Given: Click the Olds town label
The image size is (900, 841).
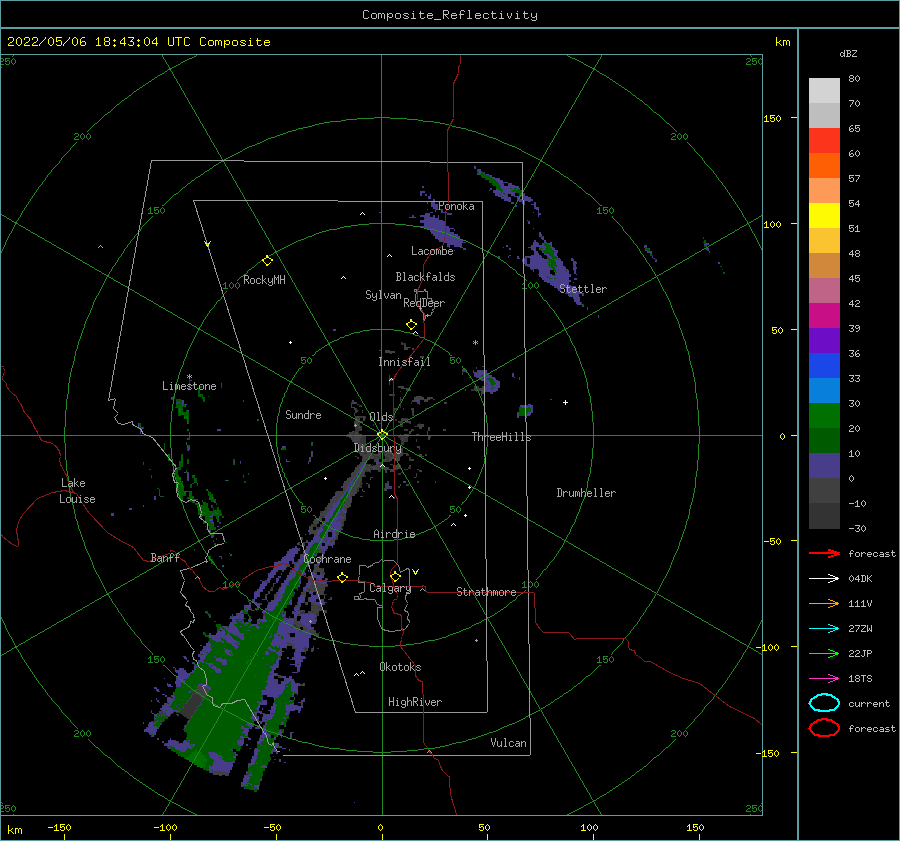Looking at the screenshot, I should click(381, 417).
